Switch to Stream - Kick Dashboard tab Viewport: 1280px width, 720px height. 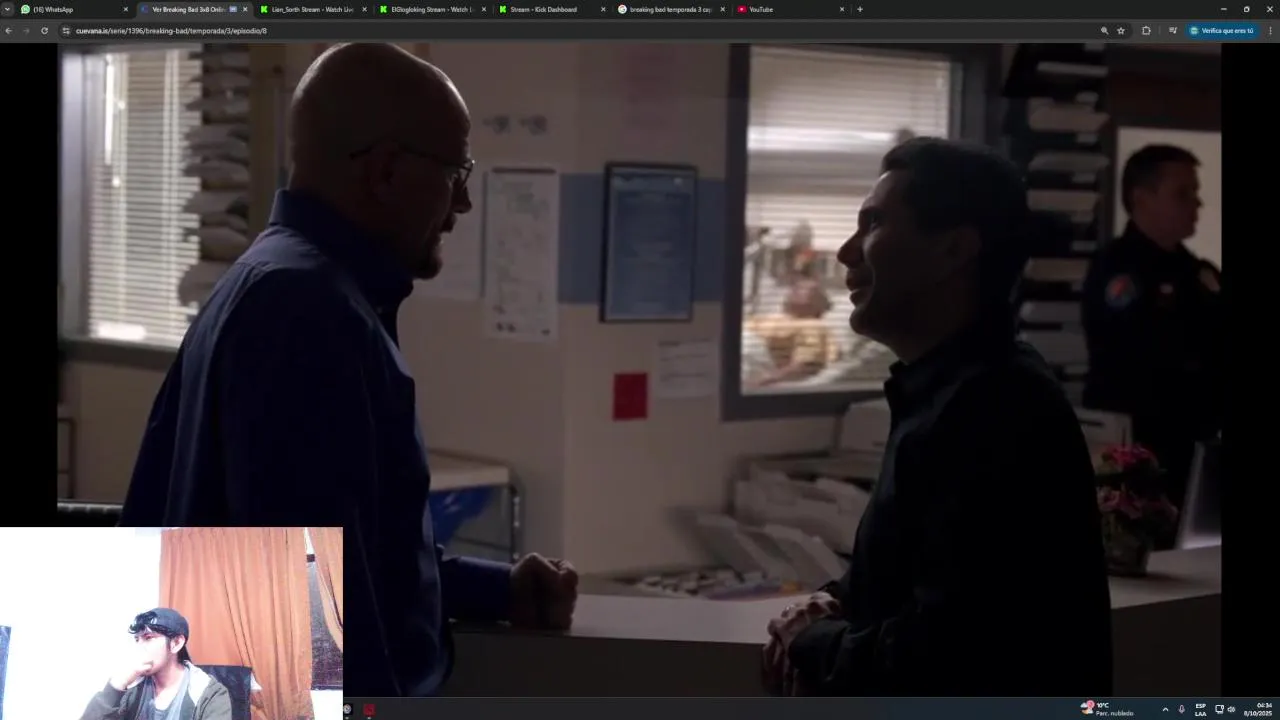pyautogui.click(x=548, y=9)
